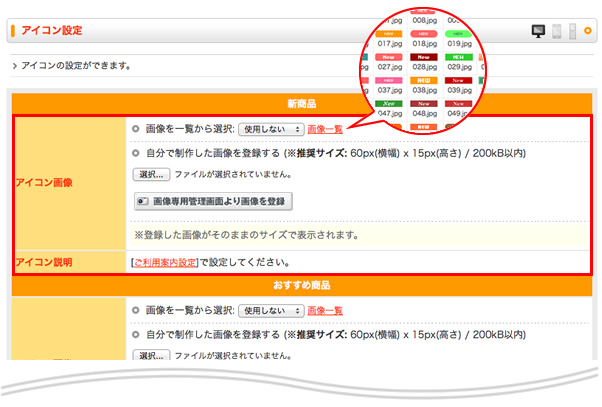This screenshot has width=602, height=407.
Task: Open '使用しない' dropdown in 新商品 section
Action: point(270,129)
